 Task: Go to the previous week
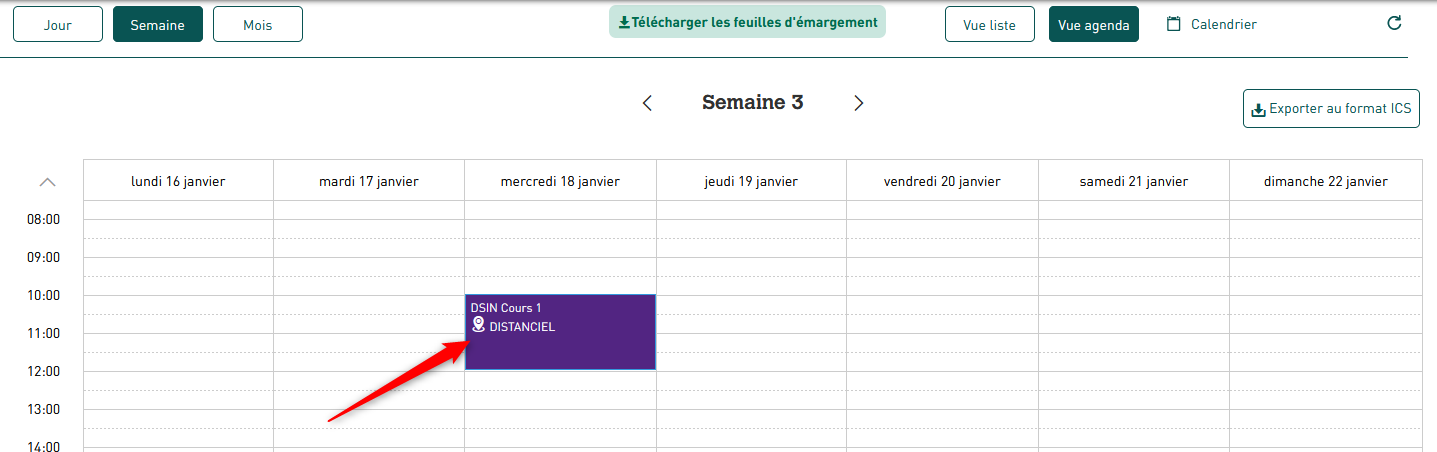coord(647,103)
